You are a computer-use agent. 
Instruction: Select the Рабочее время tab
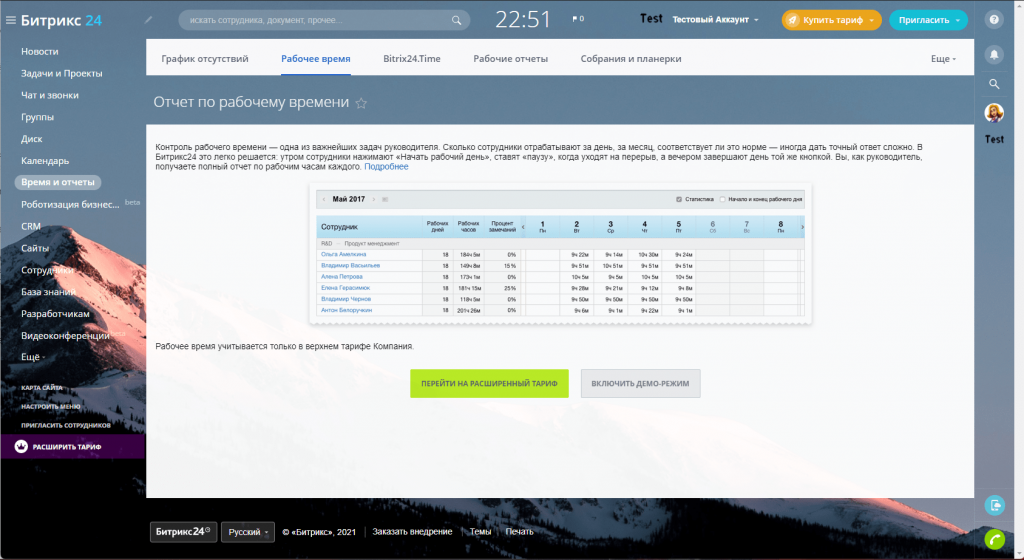(x=315, y=59)
